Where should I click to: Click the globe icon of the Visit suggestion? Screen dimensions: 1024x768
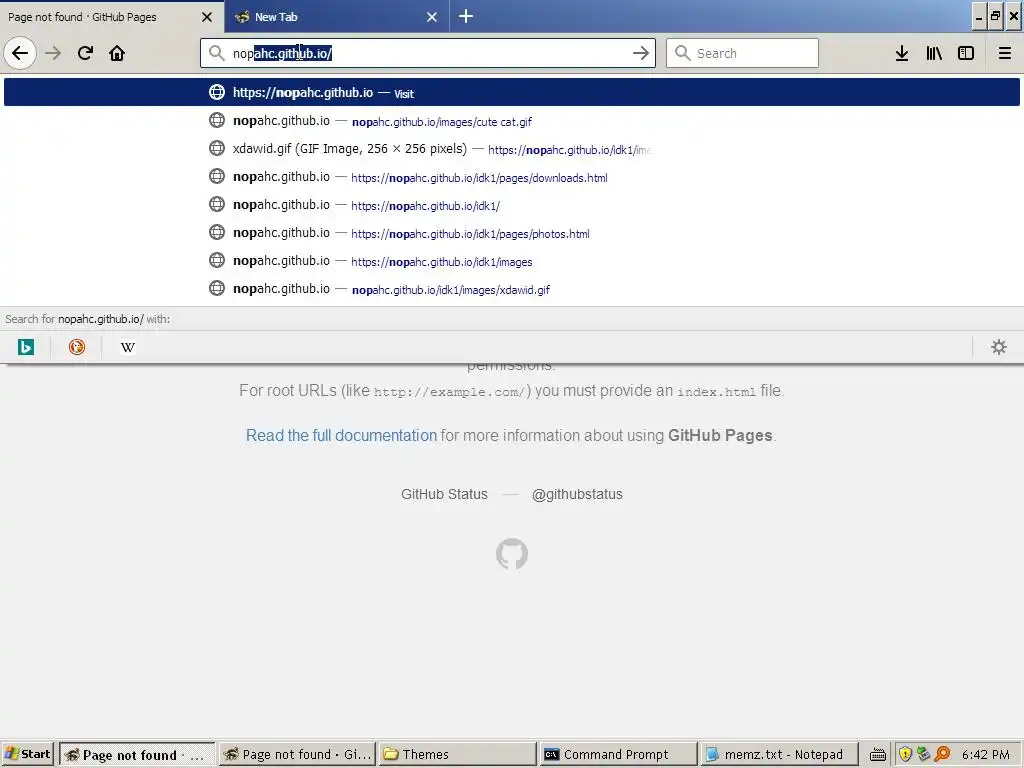click(217, 92)
